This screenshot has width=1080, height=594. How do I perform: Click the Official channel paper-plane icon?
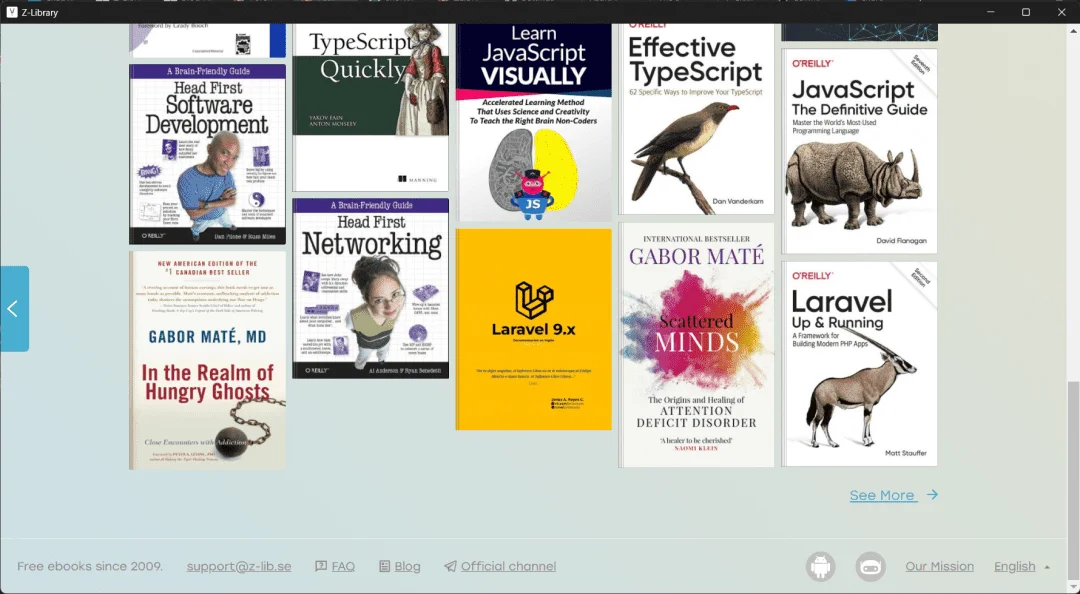[450, 566]
